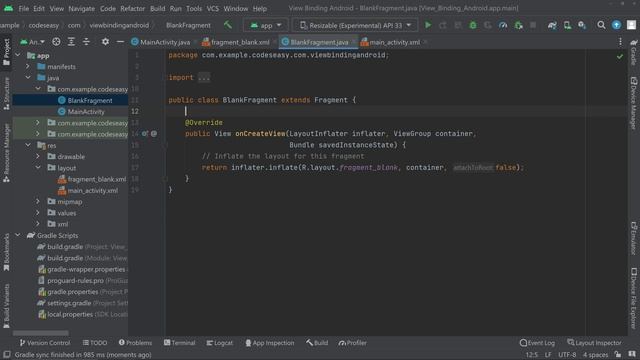Click Collapse All icon in project panel

86,42
